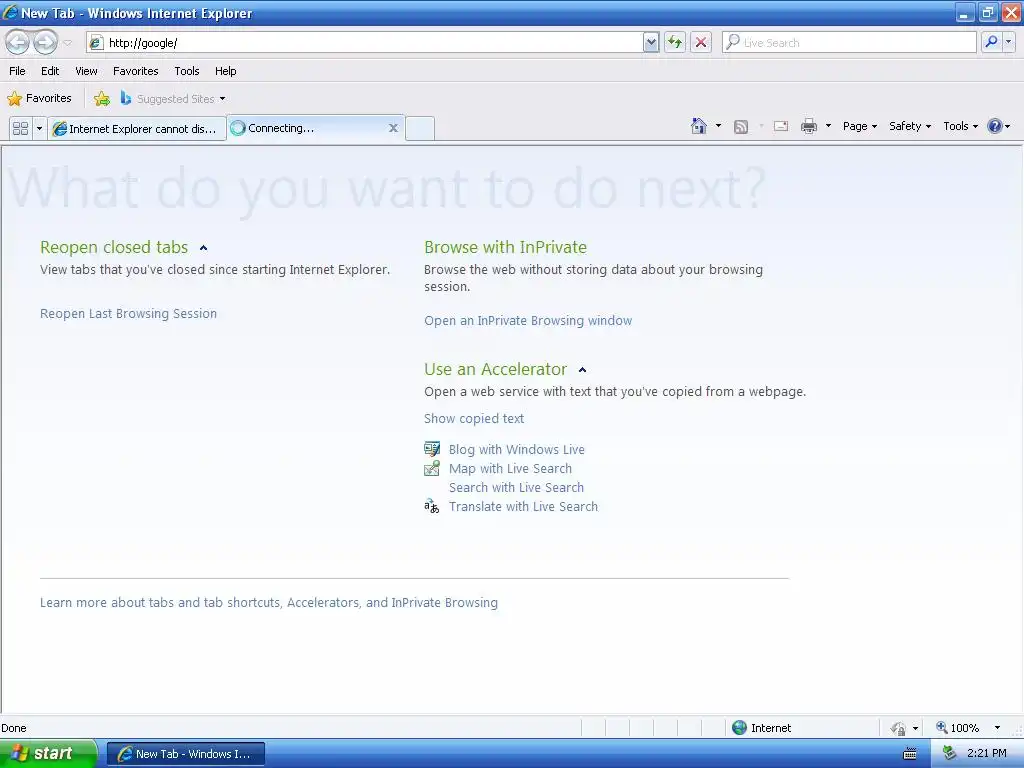Screen dimensions: 1024x768
Task: Click the Home icon
Action: [699, 126]
